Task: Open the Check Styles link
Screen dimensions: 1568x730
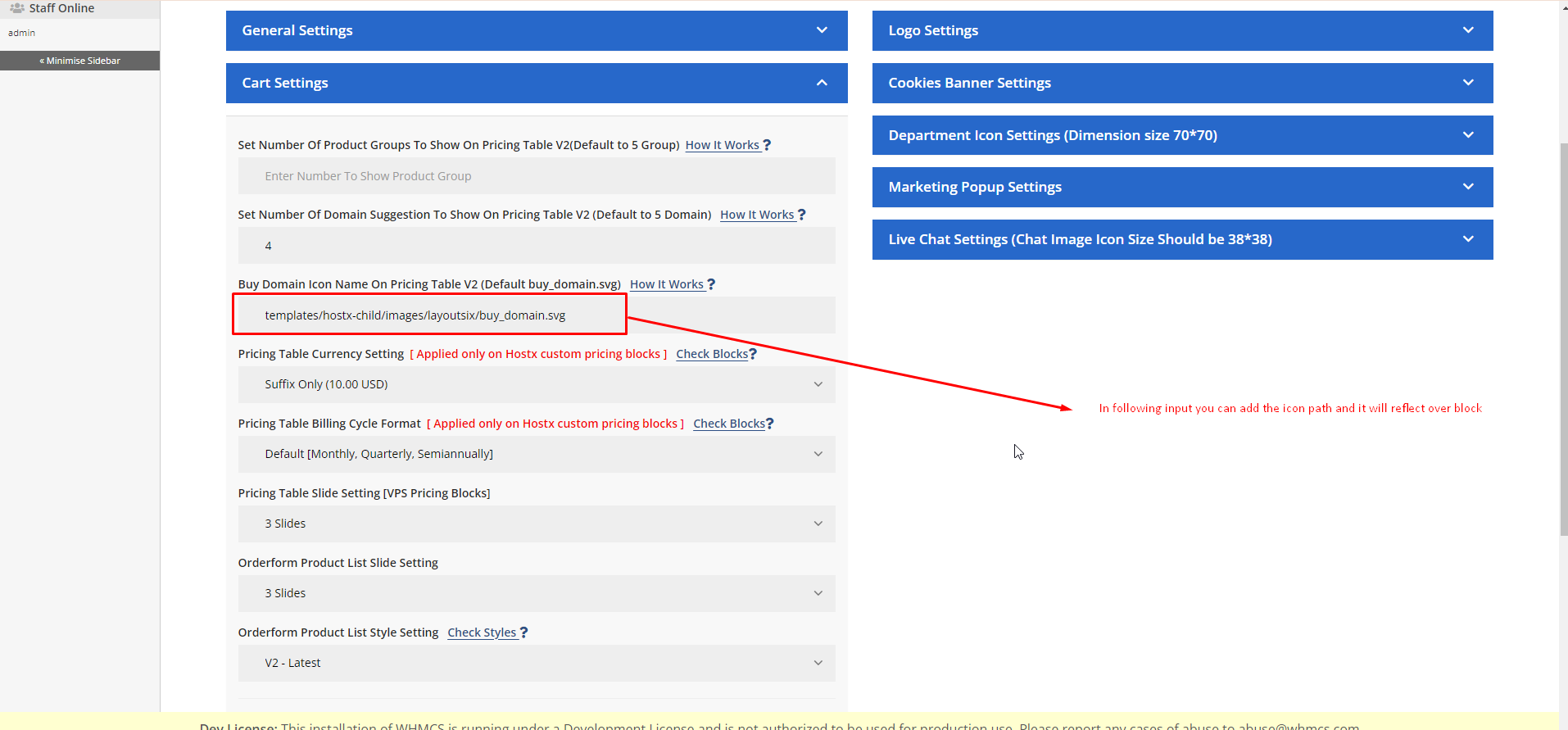Action: coord(482,633)
